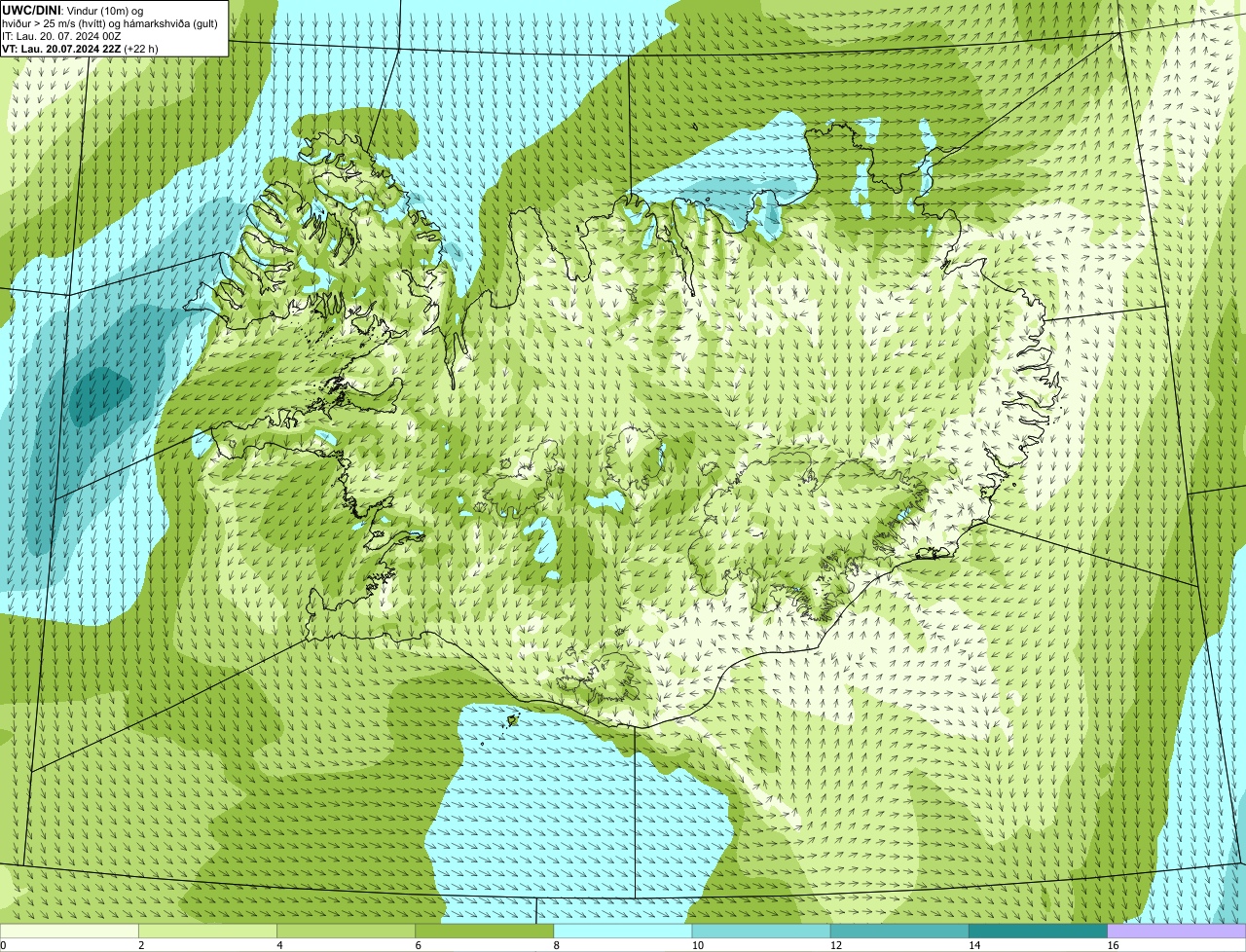
Task: Click the 2–4 m/s light green legend swatch
Action: click(x=207, y=931)
